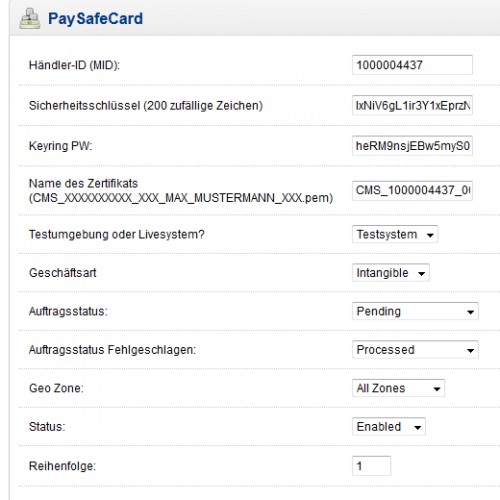
Task: Click the PaySafeCard heading title
Action: coord(95,19)
